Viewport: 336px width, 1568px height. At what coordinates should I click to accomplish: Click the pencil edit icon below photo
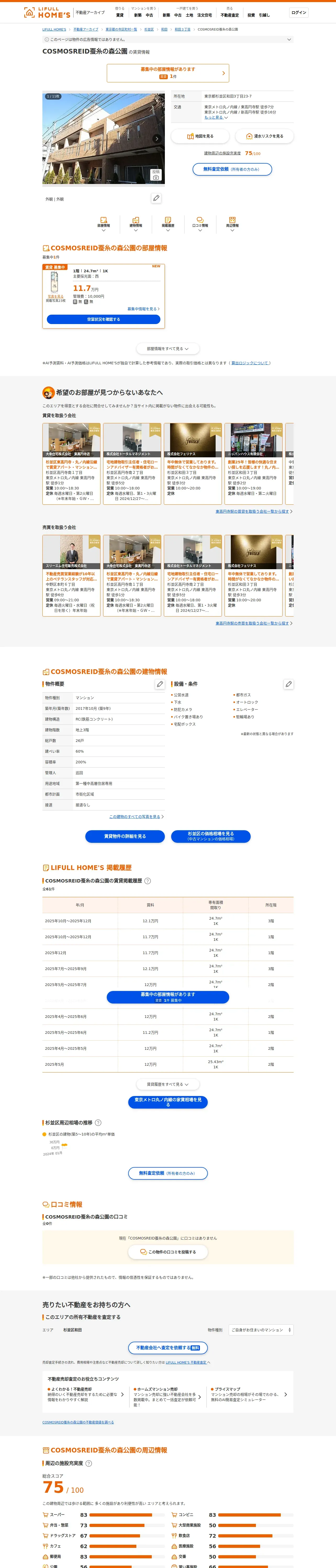[x=156, y=198]
